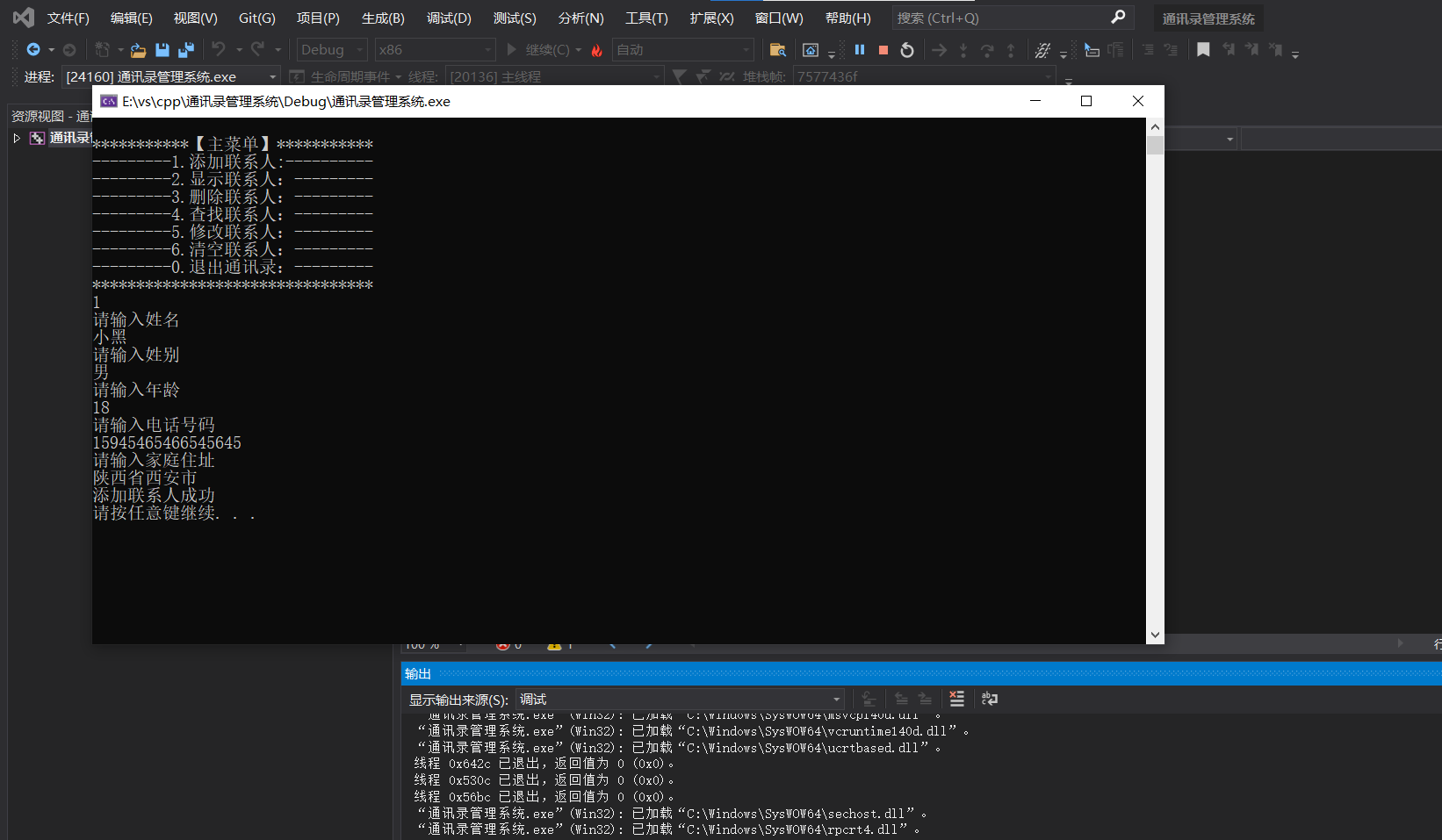The width and height of the screenshot is (1442, 840).
Task: Step into with the down arrow
Action: click(x=963, y=50)
